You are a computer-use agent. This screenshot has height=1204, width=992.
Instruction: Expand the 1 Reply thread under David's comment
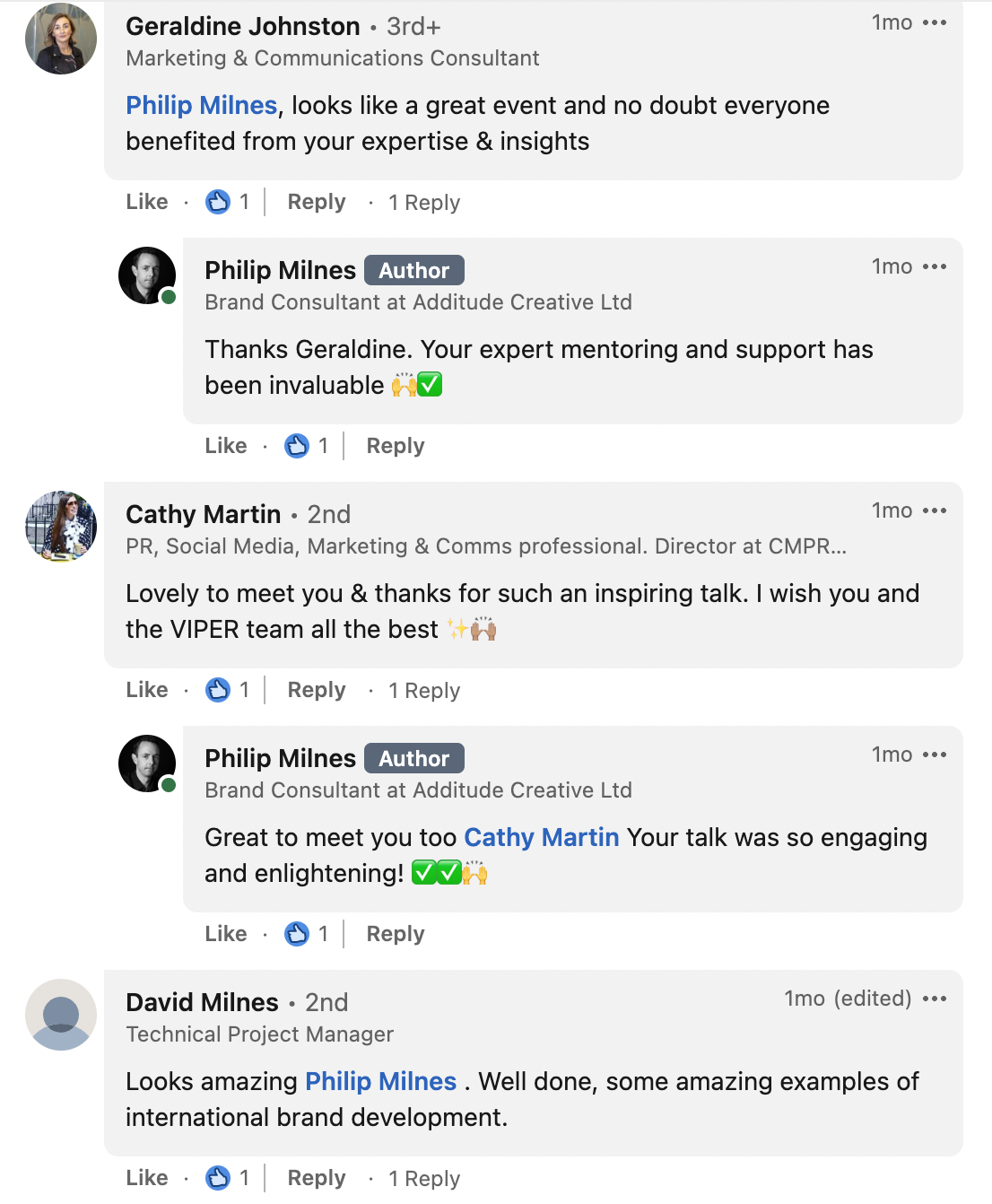423,1179
